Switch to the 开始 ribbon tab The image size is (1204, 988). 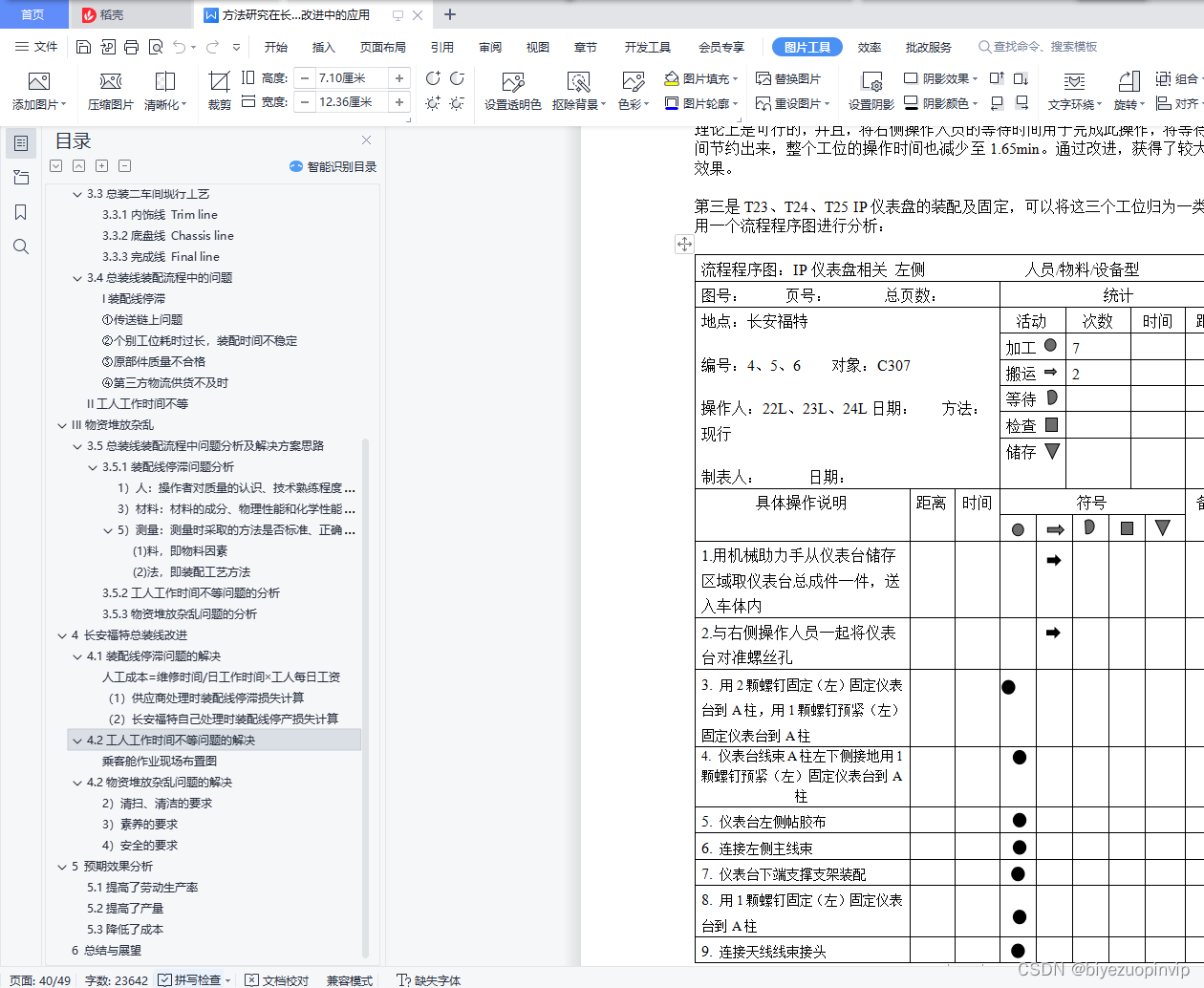(x=276, y=47)
